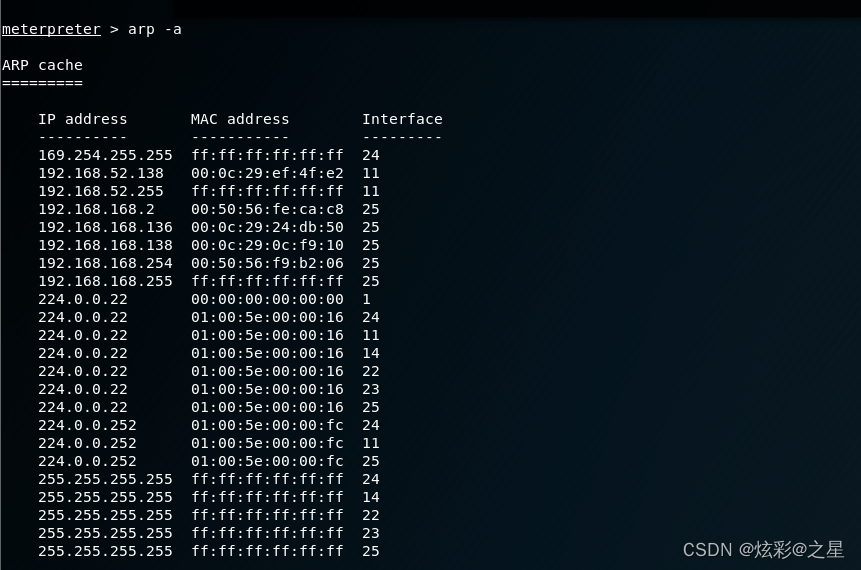The width and height of the screenshot is (861, 570).
Task: Click the ARP cache heading
Action: click(42, 65)
